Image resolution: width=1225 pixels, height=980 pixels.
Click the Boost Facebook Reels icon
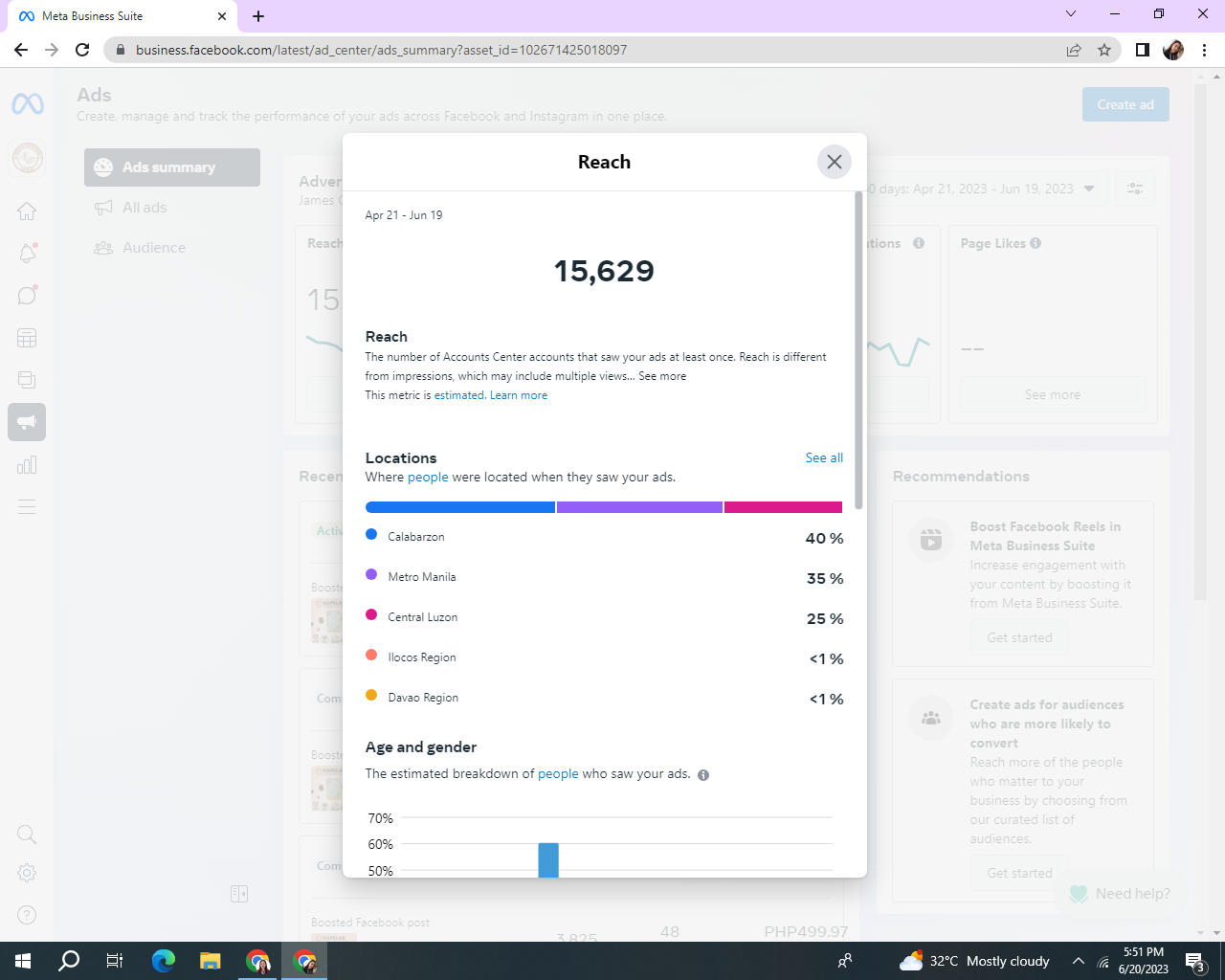pos(931,541)
